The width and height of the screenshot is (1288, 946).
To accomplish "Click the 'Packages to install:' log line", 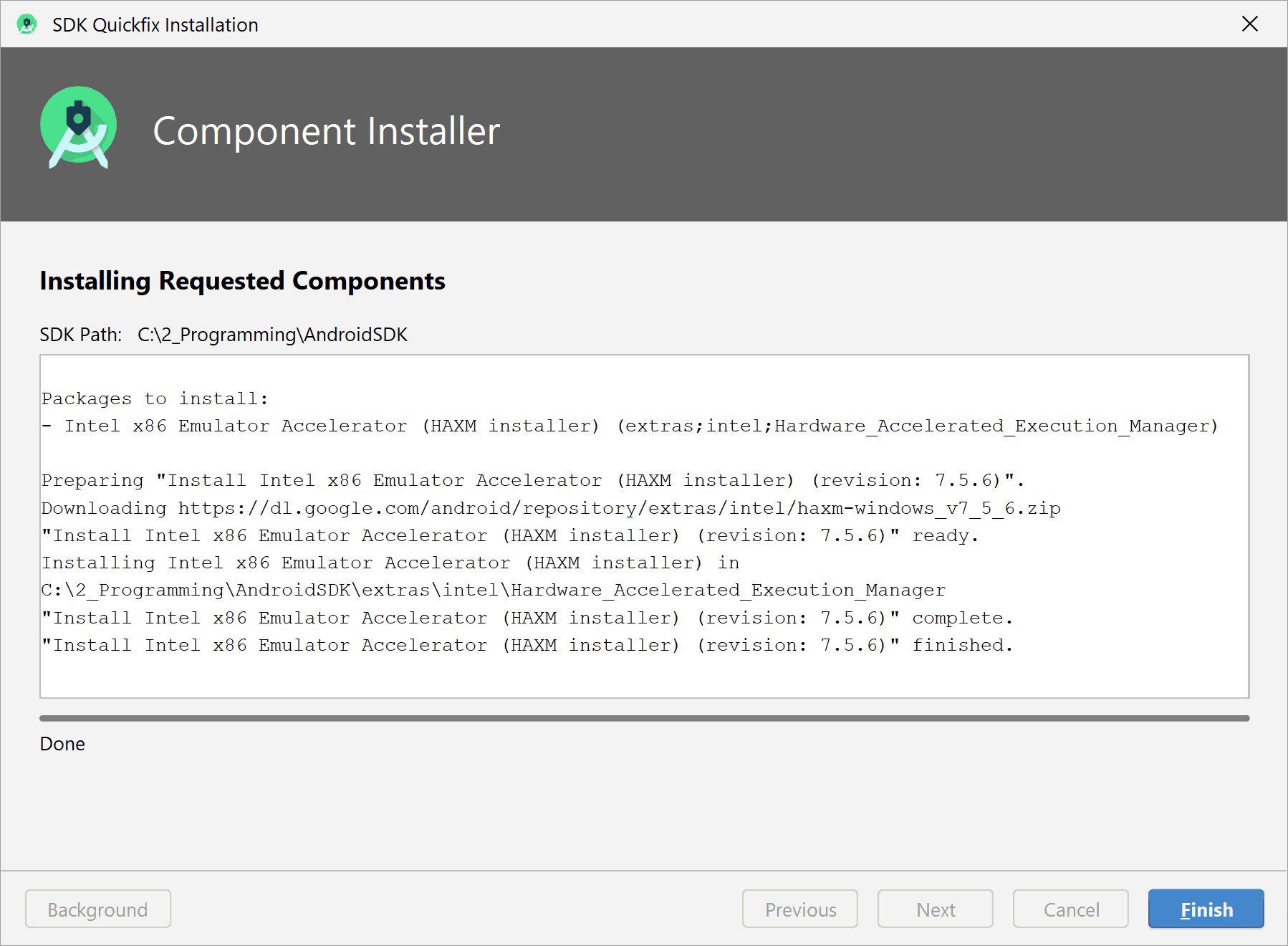I will click(x=155, y=398).
